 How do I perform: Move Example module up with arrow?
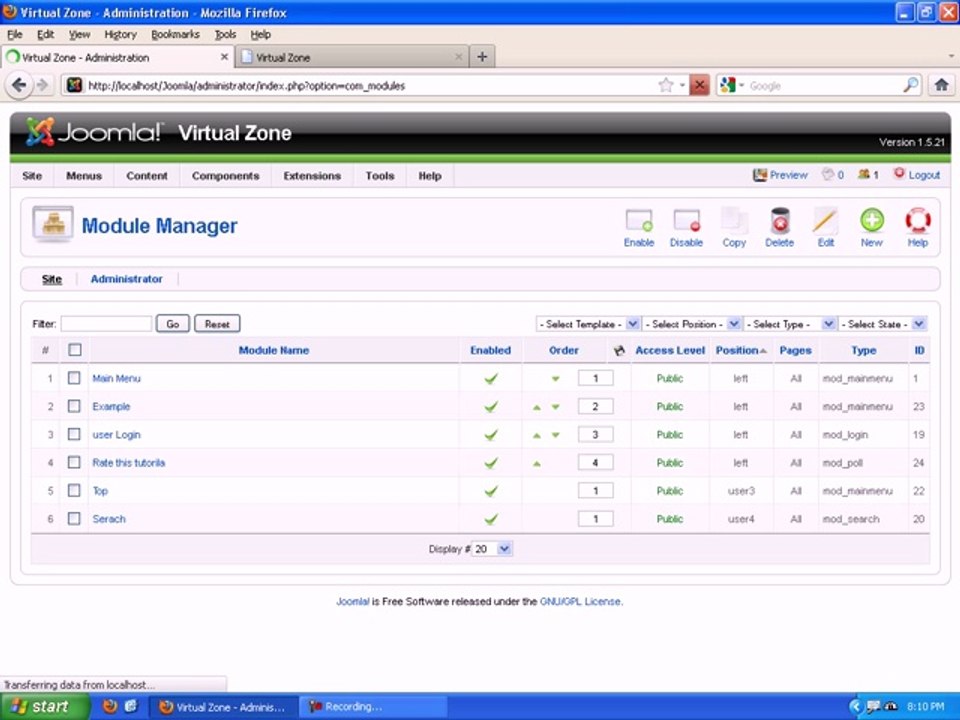click(537, 407)
